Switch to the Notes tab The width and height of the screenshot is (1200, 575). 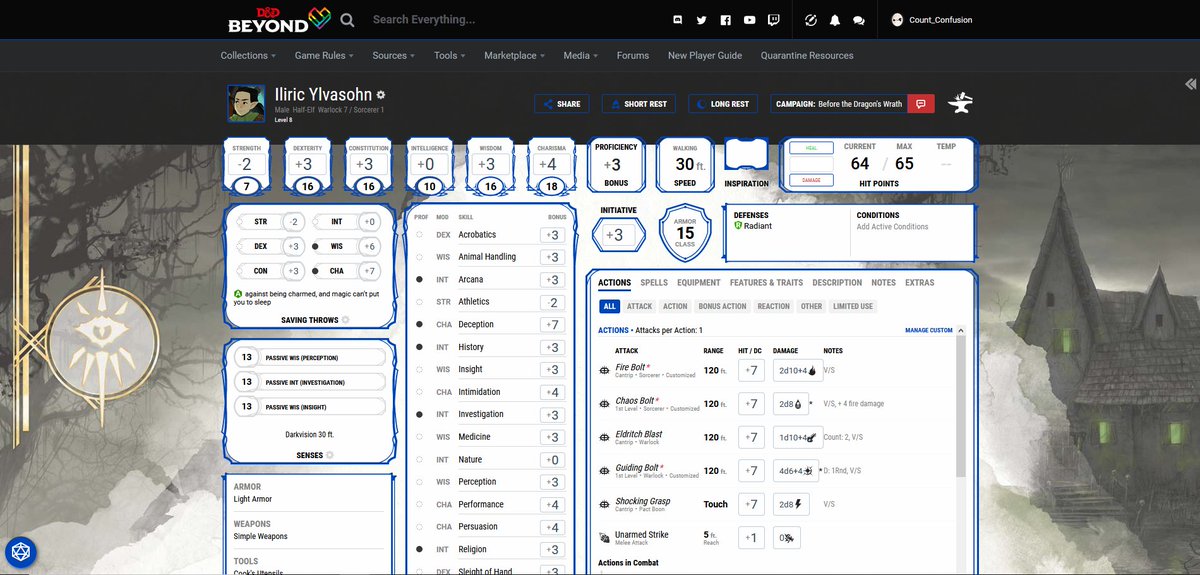883,283
